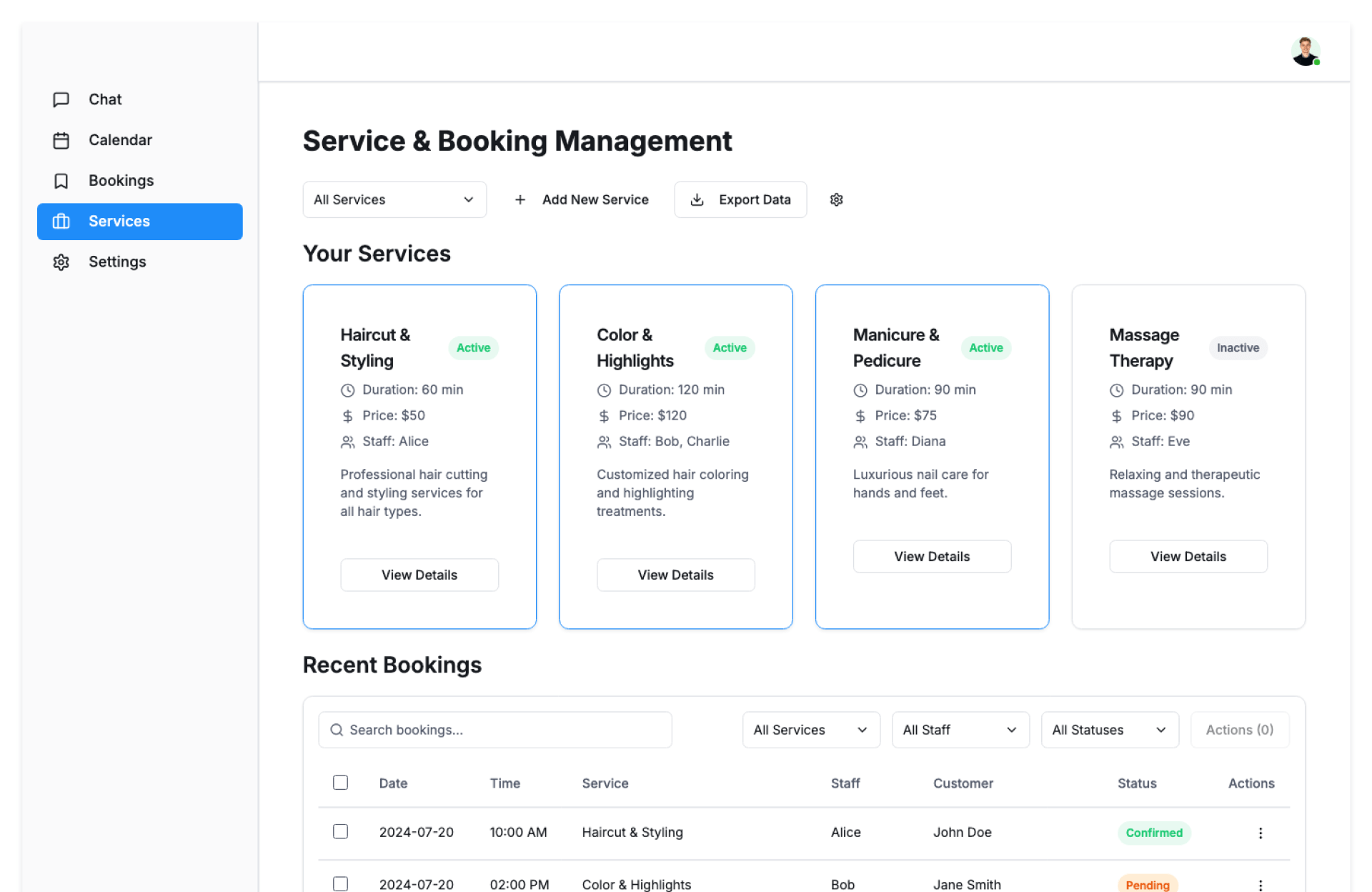
Task: Click the gear settings icon beside Export Data
Action: pos(836,199)
